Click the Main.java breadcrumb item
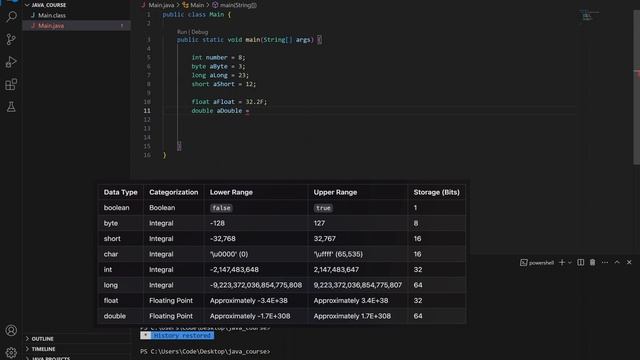This screenshot has height=360, width=640. [x=161, y=5]
